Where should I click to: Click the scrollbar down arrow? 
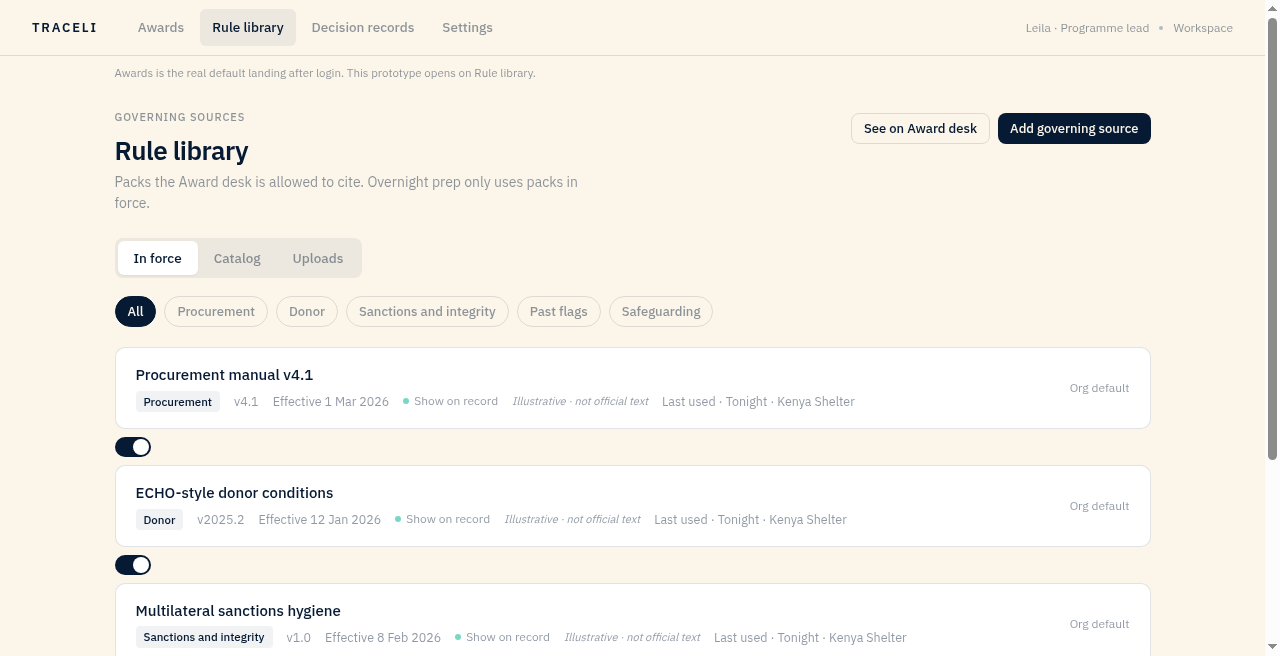(1273, 649)
